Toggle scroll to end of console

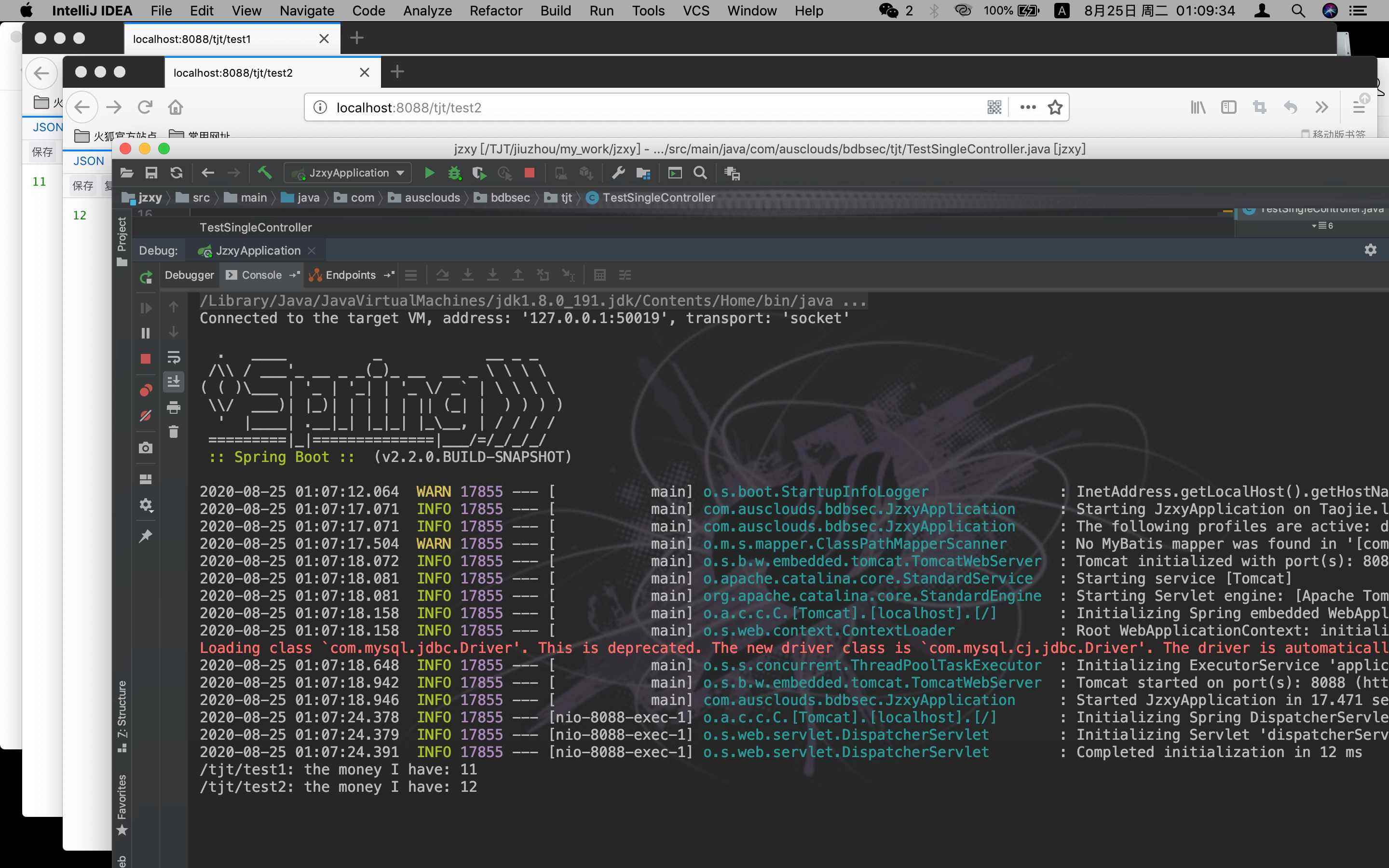click(173, 382)
